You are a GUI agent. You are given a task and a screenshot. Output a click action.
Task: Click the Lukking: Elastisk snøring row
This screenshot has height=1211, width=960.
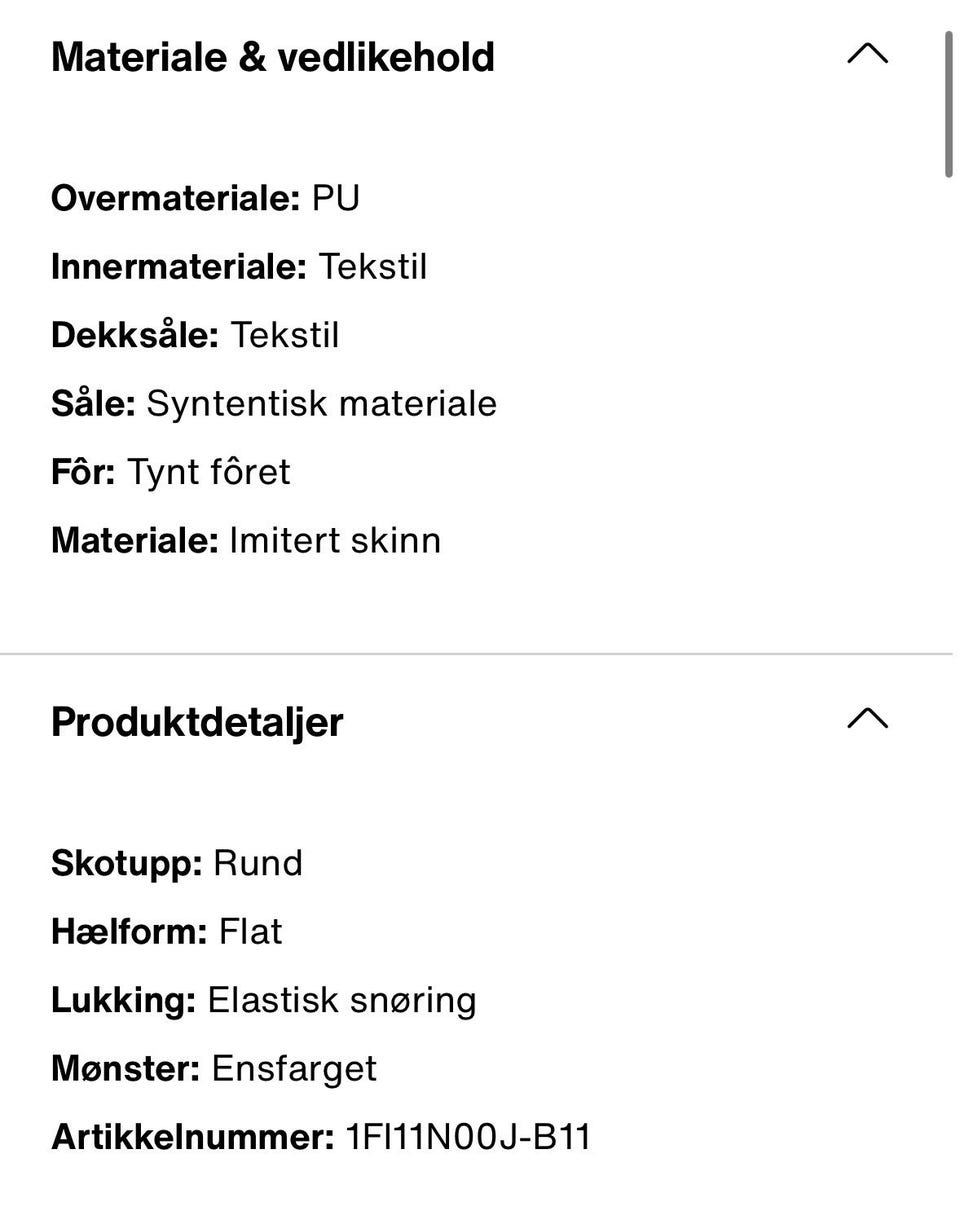pos(264,1000)
